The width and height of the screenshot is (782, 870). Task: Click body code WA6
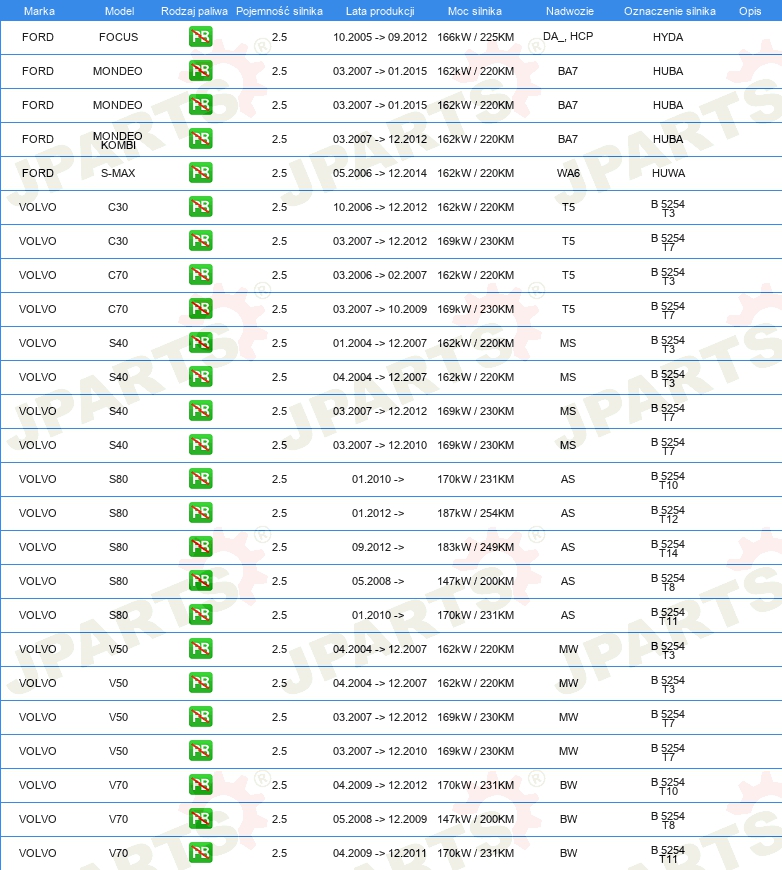568,173
